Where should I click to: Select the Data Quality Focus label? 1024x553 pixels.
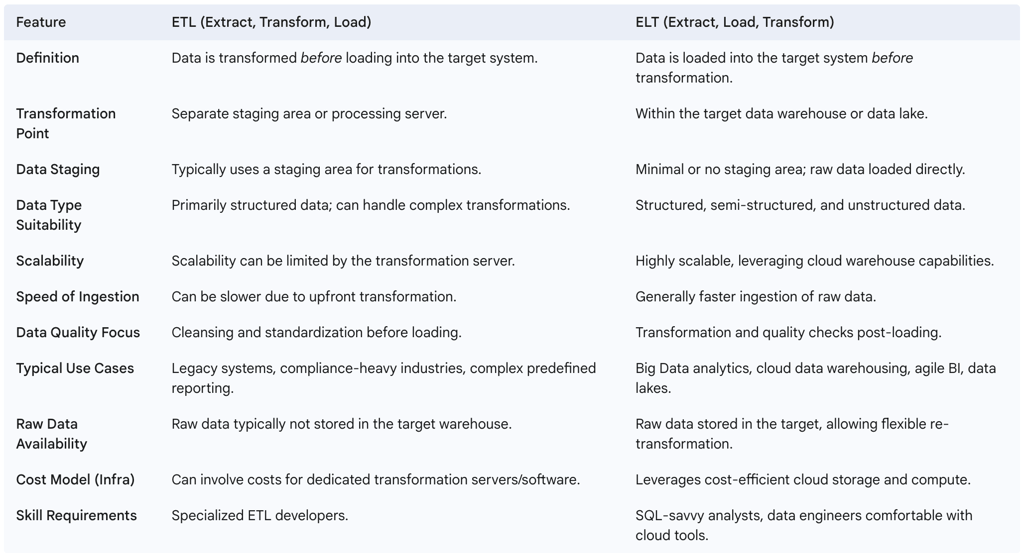(x=78, y=332)
